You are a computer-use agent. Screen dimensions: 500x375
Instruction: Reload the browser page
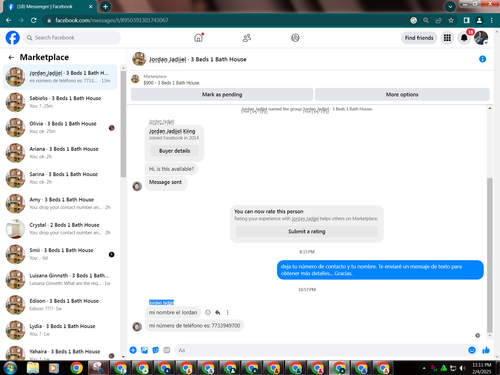click(x=34, y=20)
